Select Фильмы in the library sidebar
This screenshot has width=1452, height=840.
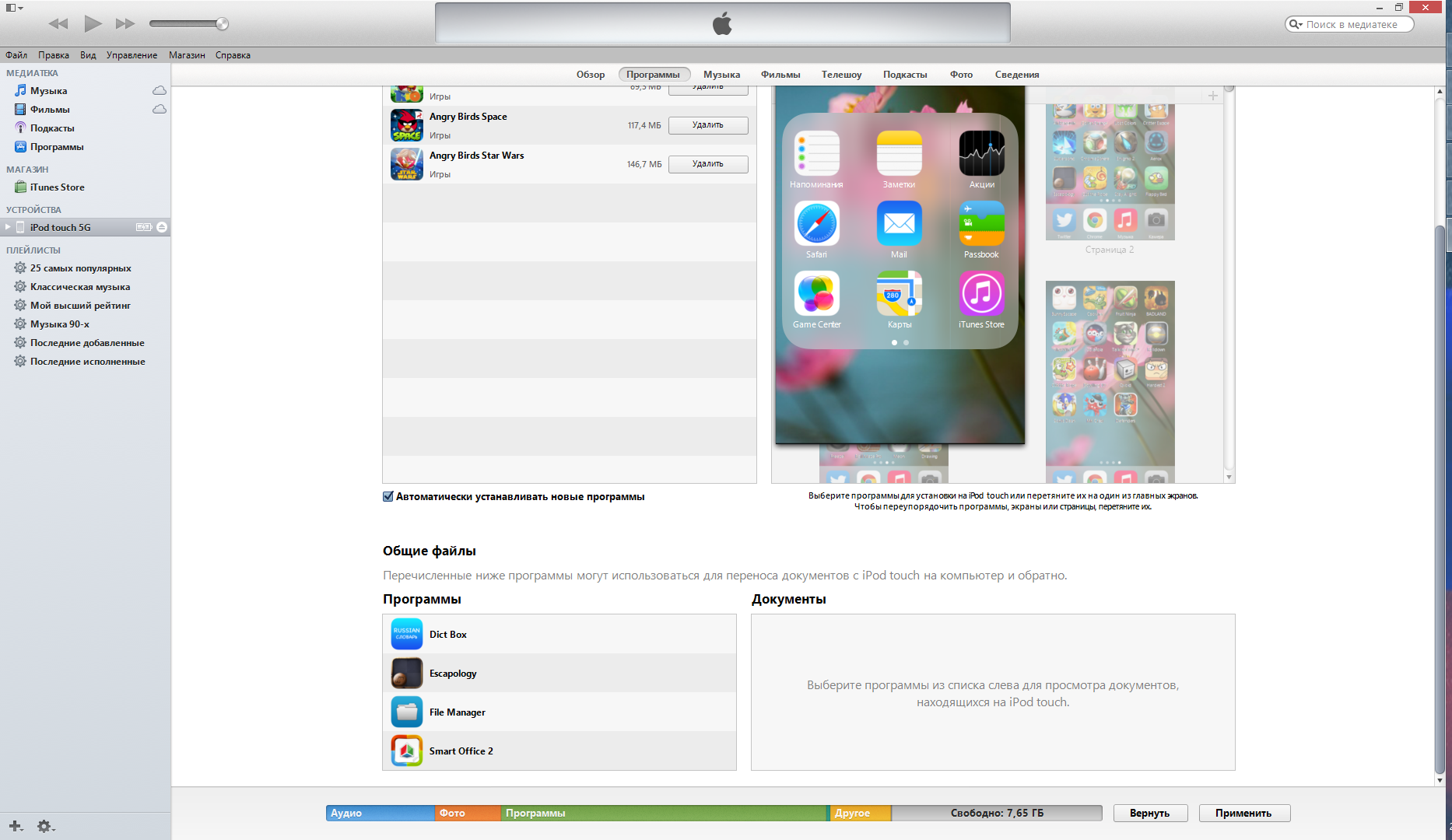coord(50,110)
